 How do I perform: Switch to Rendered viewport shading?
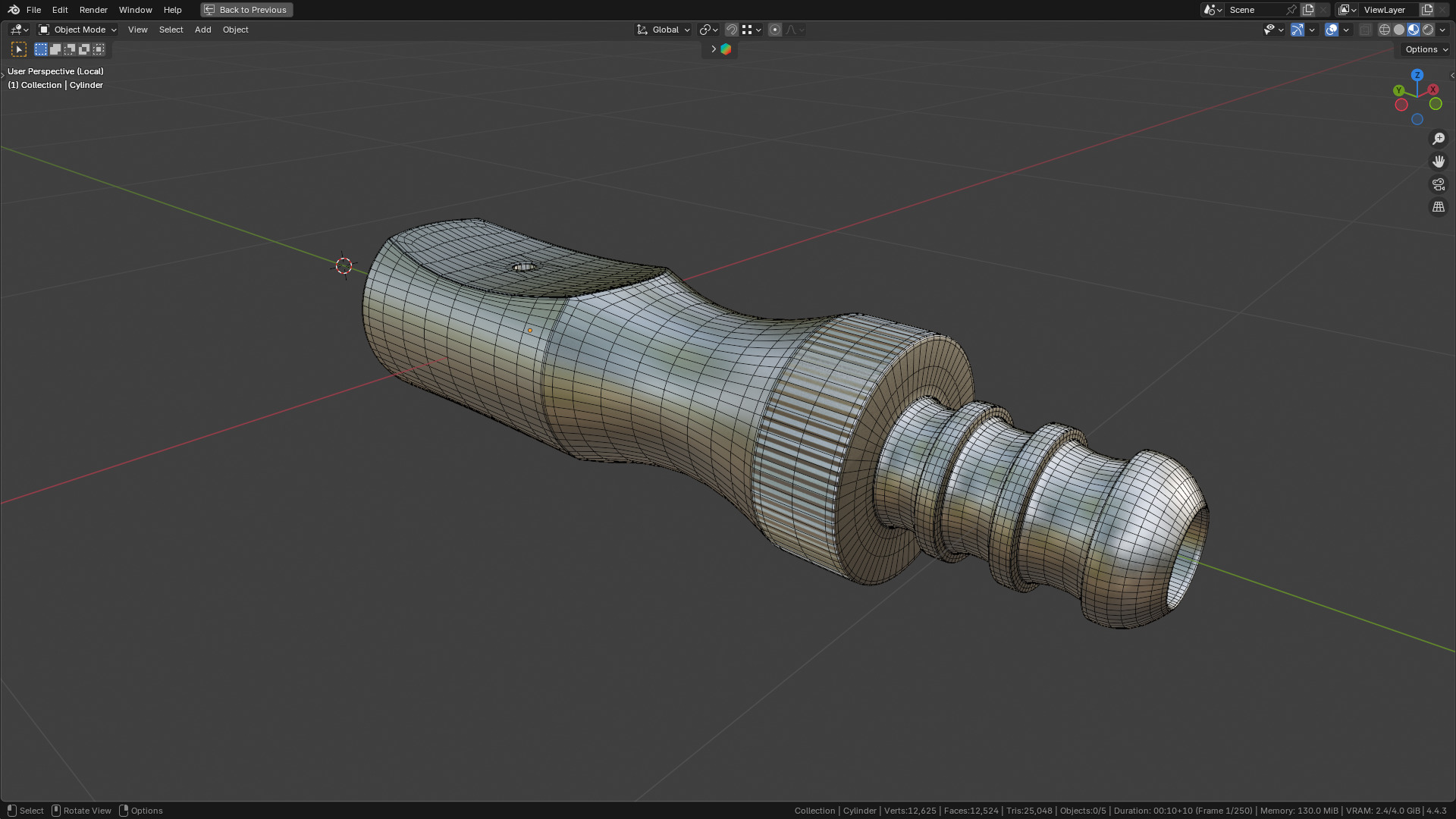pyautogui.click(x=1428, y=30)
